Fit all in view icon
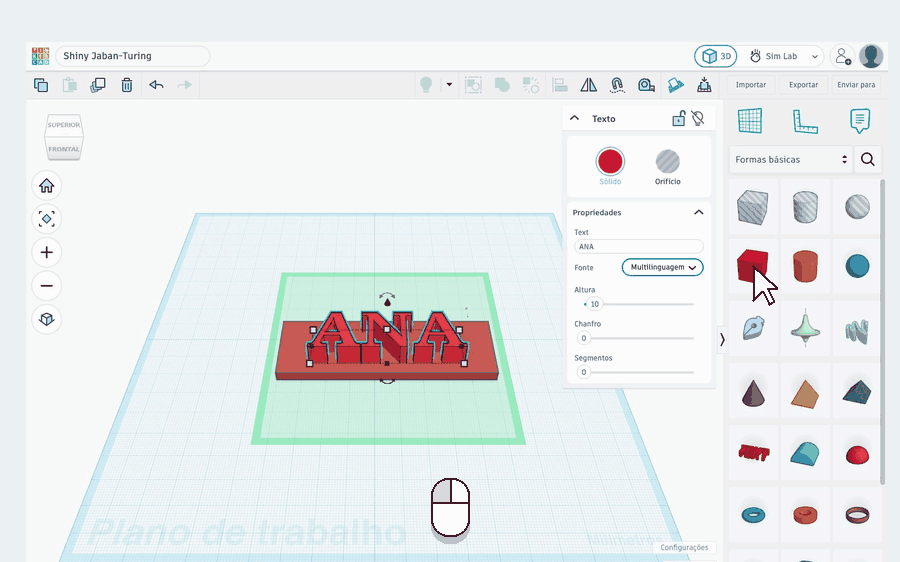 (46, 219)
